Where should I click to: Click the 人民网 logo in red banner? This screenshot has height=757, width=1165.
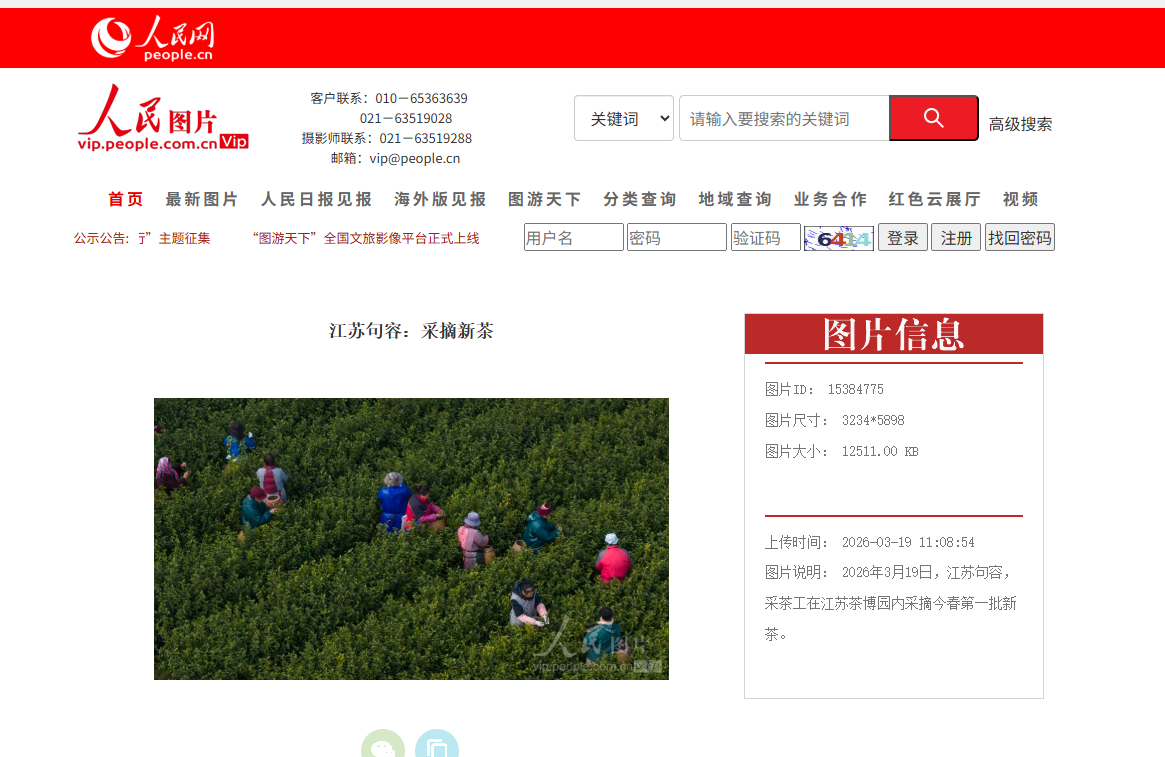(153, 39)
